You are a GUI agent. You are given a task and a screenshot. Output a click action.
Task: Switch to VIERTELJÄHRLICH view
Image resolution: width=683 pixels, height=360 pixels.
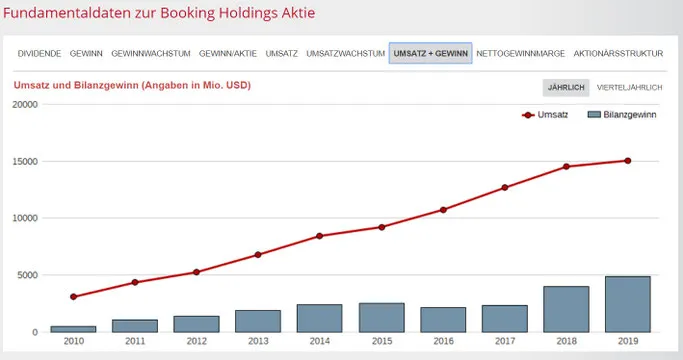[x=629, y=88]
